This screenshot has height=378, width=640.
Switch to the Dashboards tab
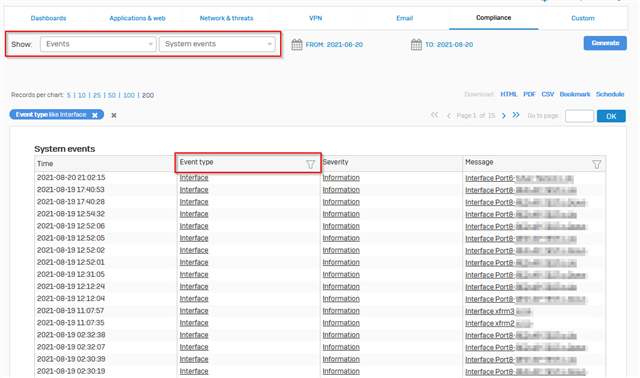click(x=48, y=18)
